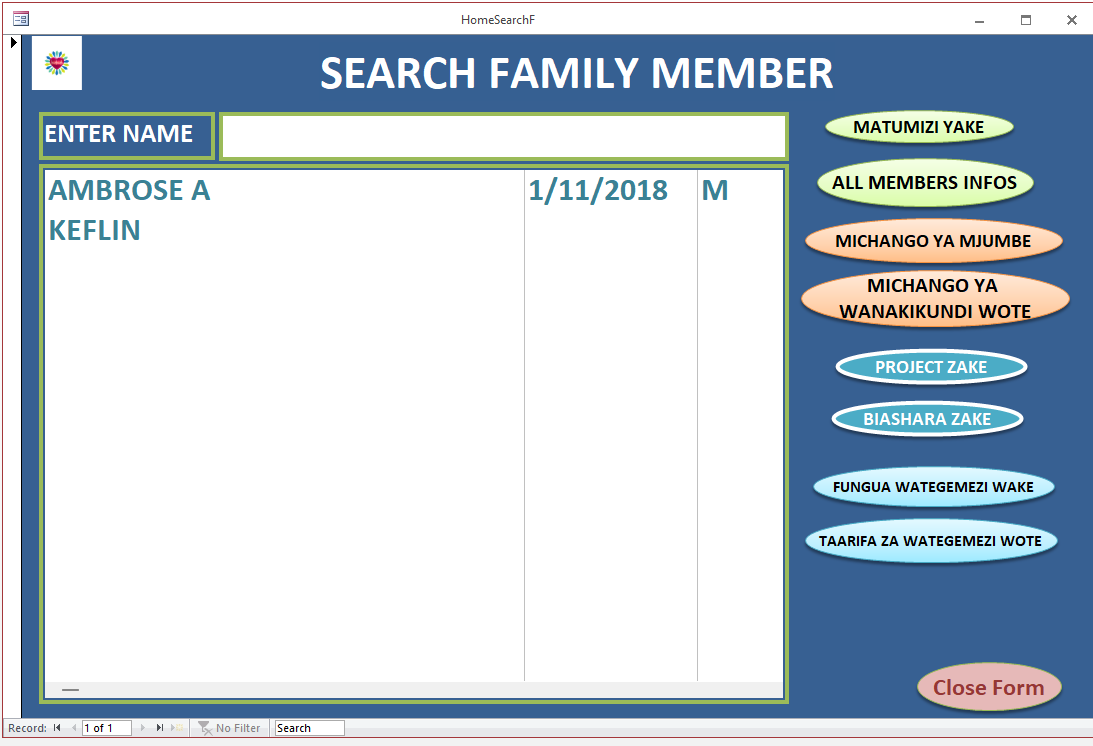
Task: Click the name entry text box
Action: [504, 137]
